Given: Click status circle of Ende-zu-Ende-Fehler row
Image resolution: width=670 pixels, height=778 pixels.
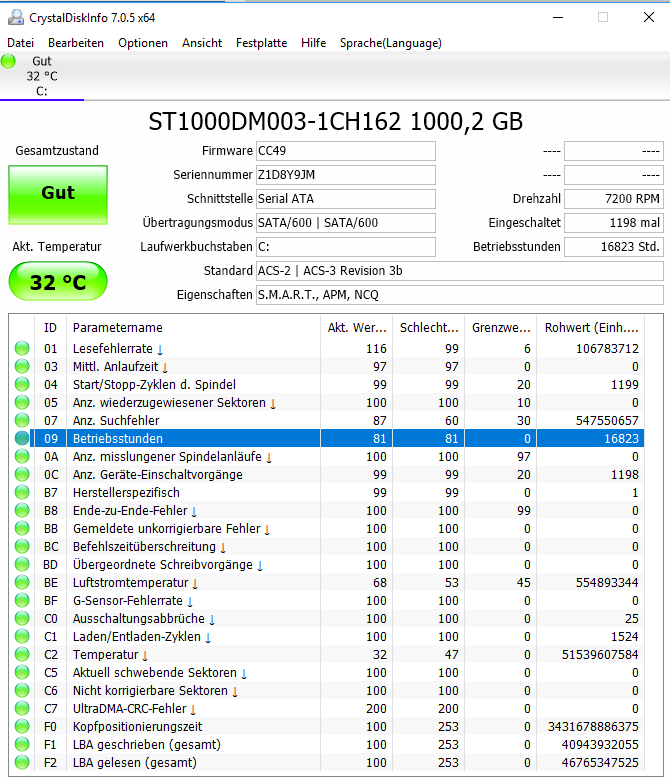Looking at the screenshot, I should (22, 511).
